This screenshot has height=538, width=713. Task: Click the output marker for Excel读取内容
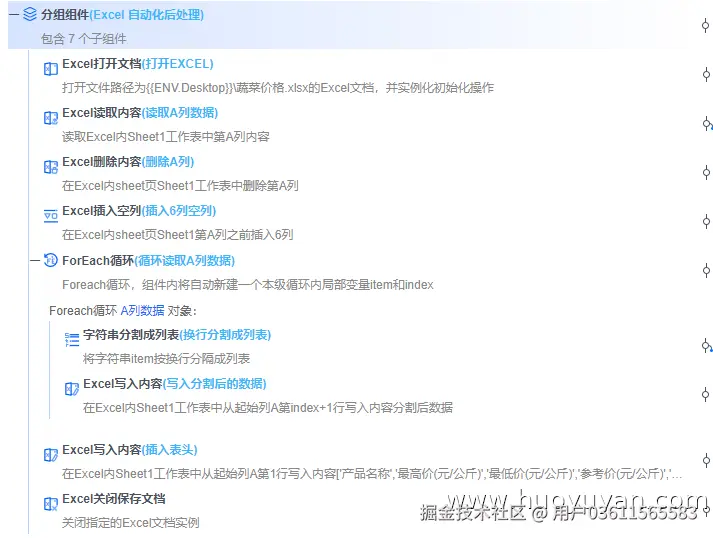(x=707, y=123)
